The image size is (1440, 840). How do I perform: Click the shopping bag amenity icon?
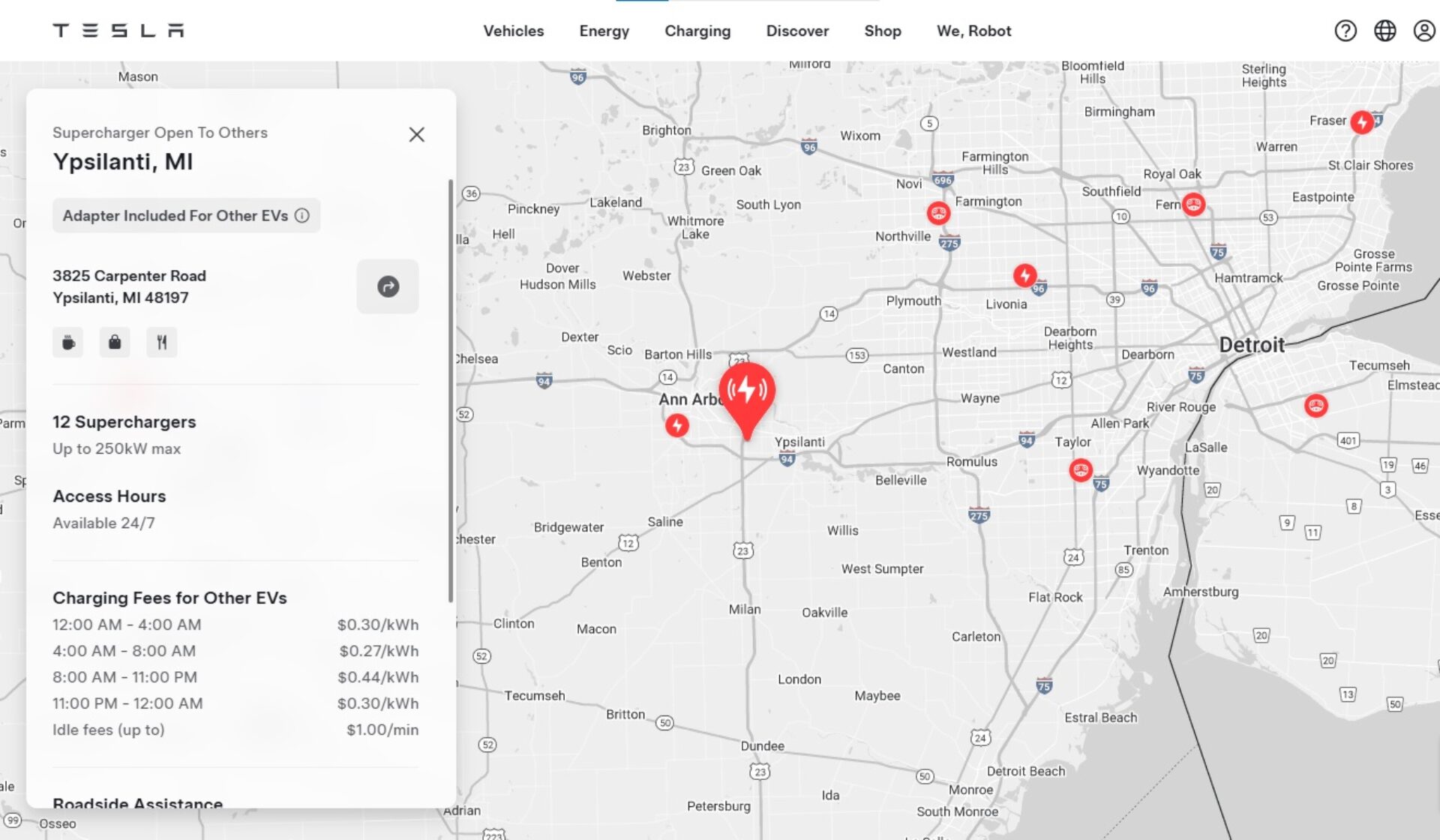coord(115,343)
